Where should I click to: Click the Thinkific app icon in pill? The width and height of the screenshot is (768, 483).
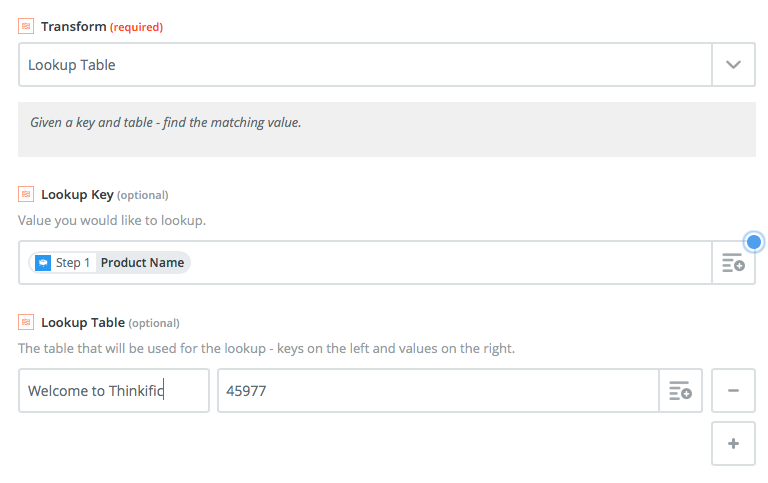[x=43, y=263]
